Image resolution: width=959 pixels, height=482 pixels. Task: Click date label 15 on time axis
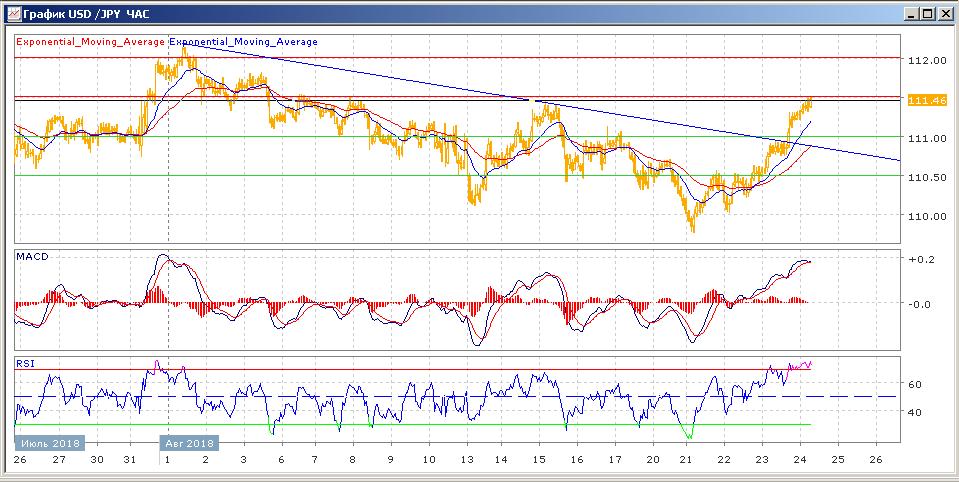(539, 460)
